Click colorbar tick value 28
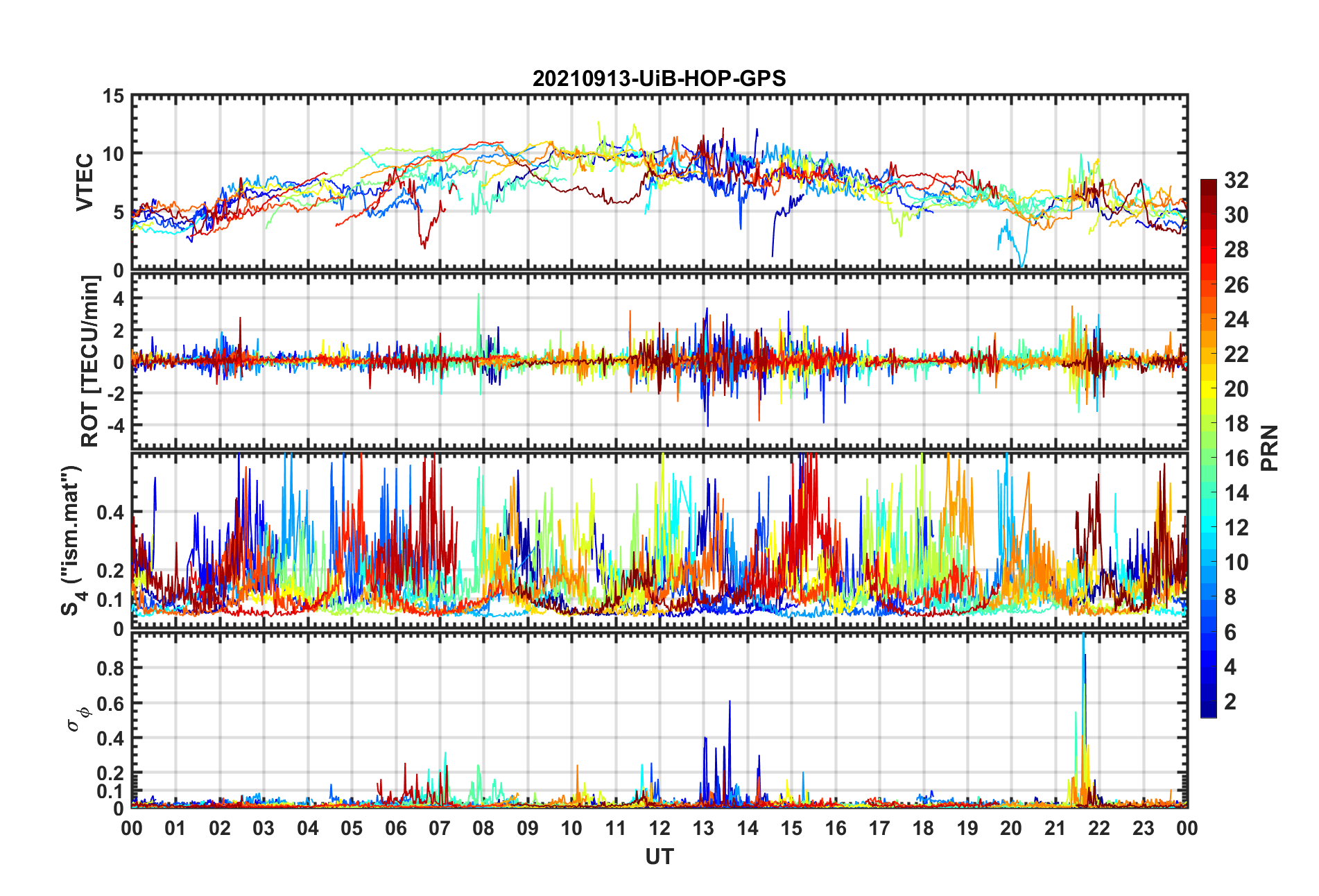Viewport: 1319px width, 896px height. [x=1236, y=250]
